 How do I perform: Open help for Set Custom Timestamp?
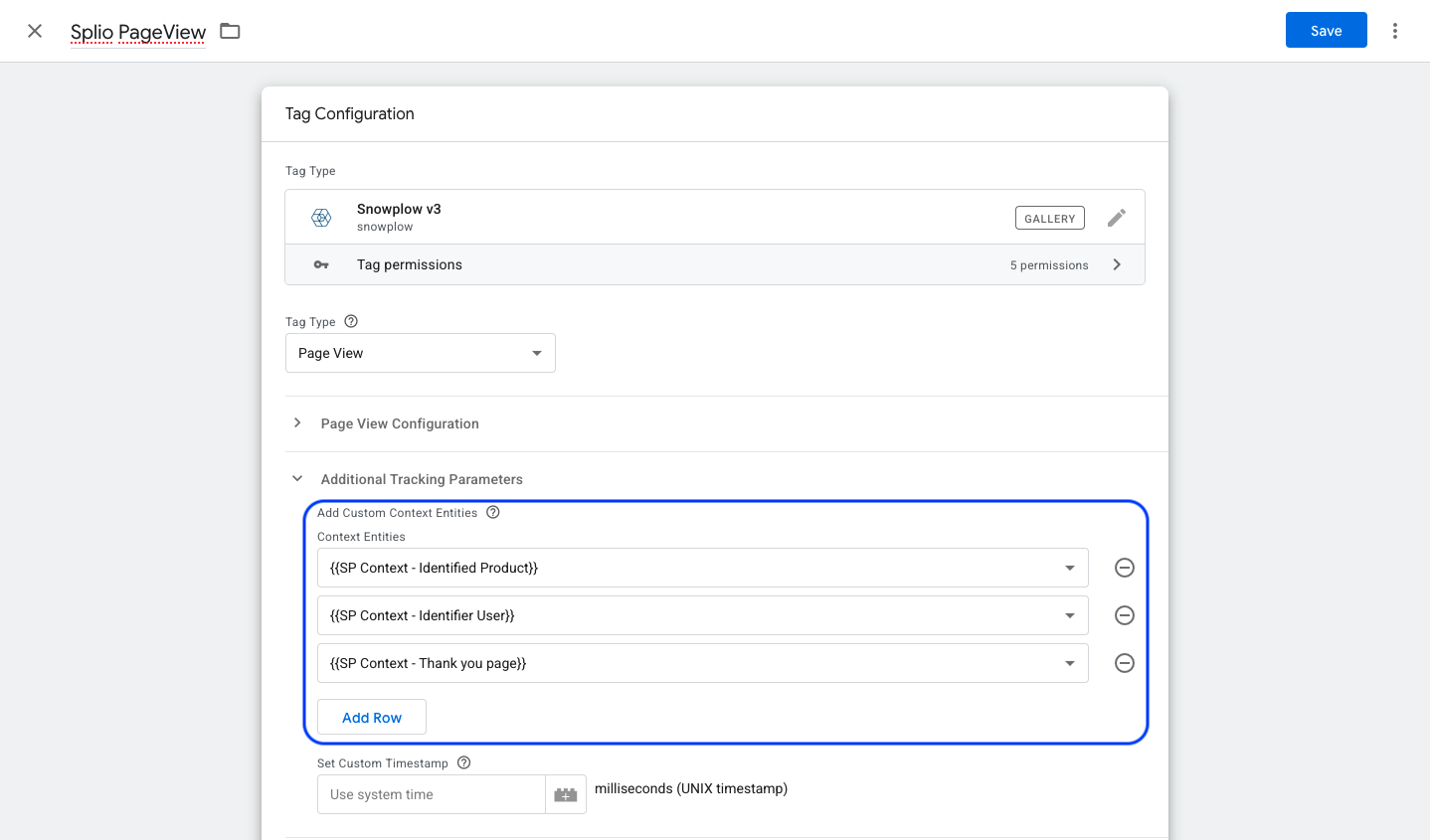pos(464,762)
